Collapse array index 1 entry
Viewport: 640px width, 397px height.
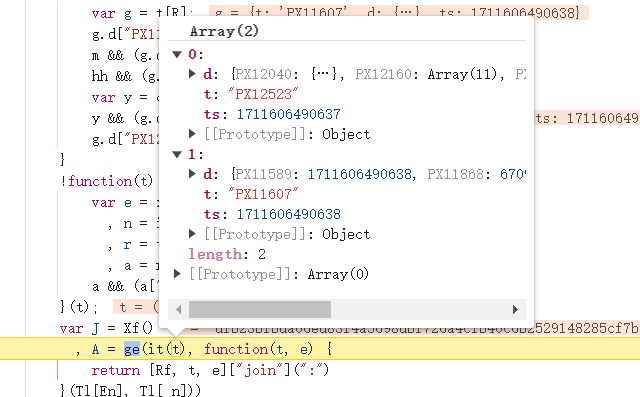[x=177, y=154]
